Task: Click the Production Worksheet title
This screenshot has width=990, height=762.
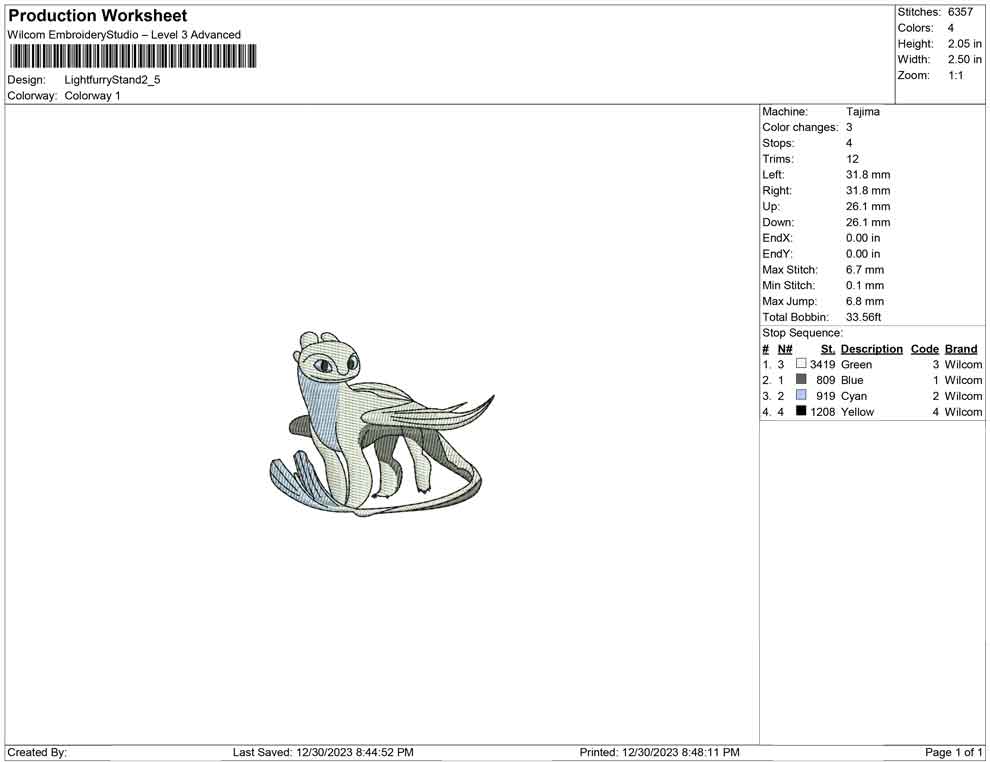Action: tap(98, 16)
